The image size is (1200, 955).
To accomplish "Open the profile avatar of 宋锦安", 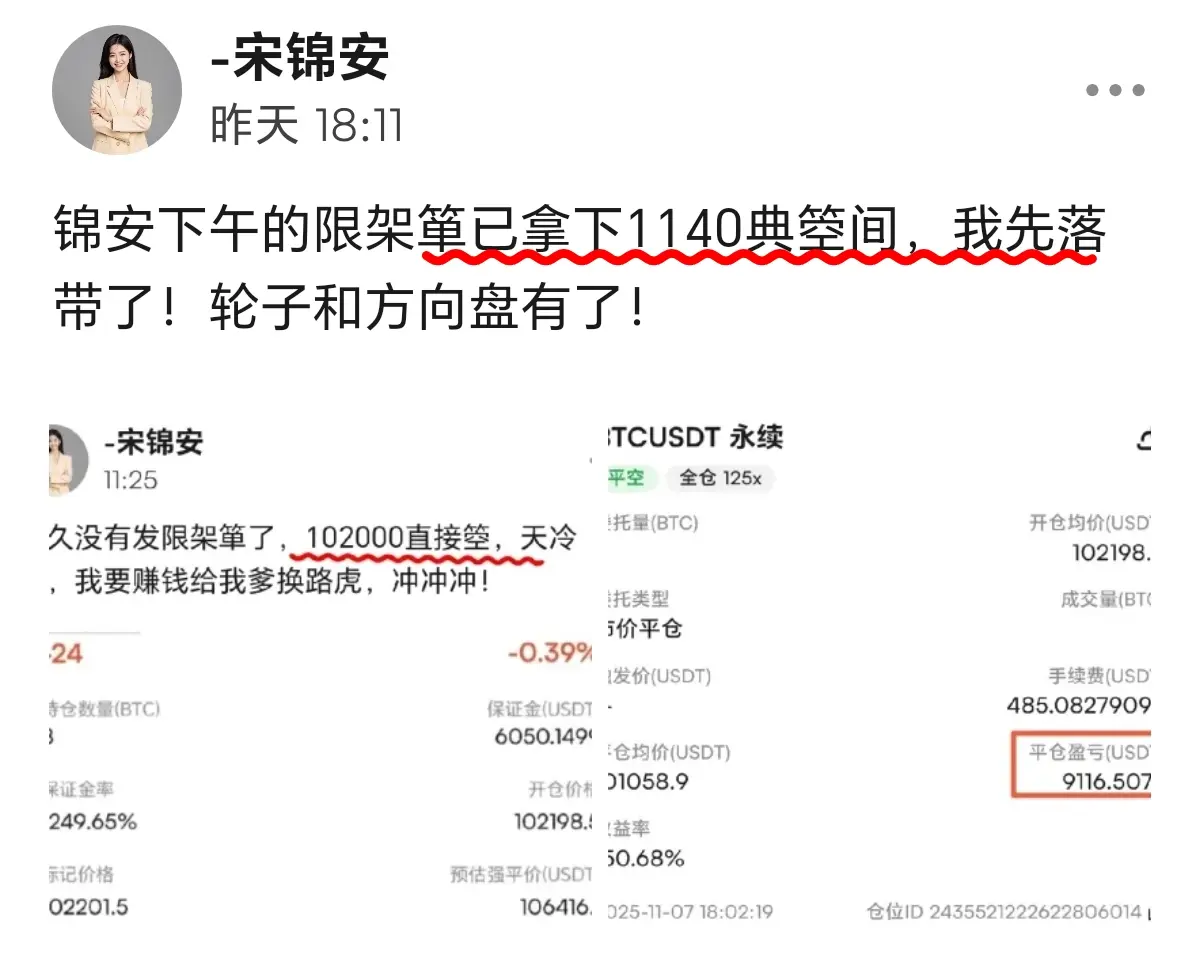I will click(117, 90).
